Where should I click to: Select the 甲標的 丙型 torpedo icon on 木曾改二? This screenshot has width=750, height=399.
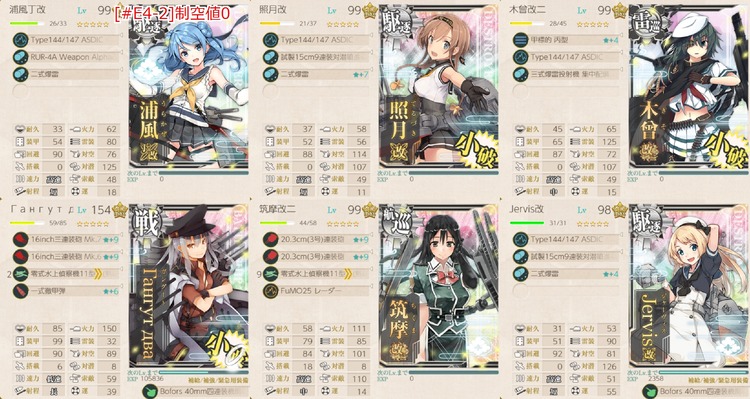[520, 40]
